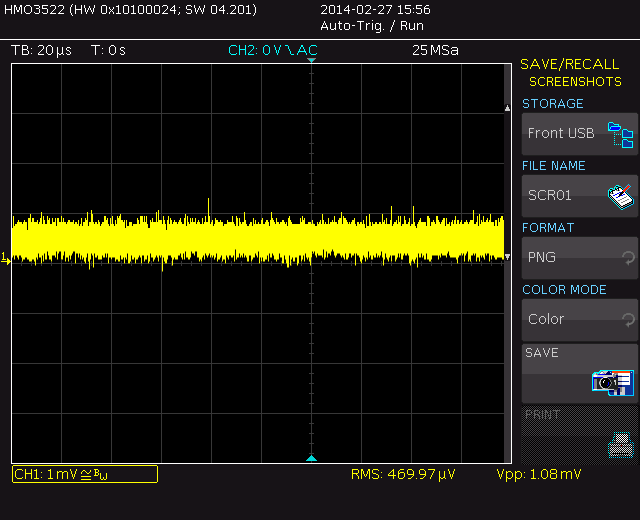Image resolution: width=640 pixels, height=520 pixels.
Task: Cycle the Color mode selector
Action: [x=579, y=319]
